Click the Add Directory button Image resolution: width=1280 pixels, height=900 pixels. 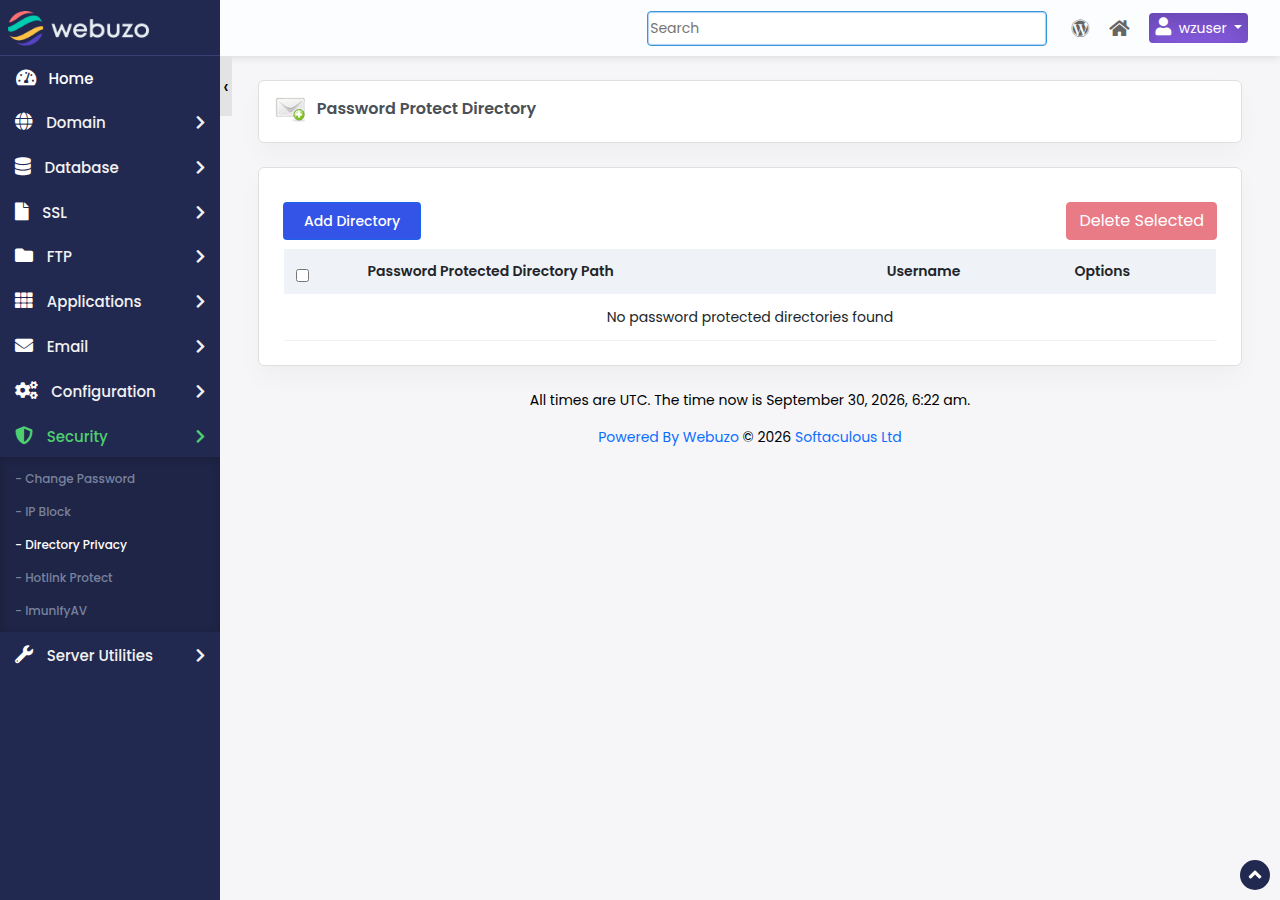pos(352,221)
